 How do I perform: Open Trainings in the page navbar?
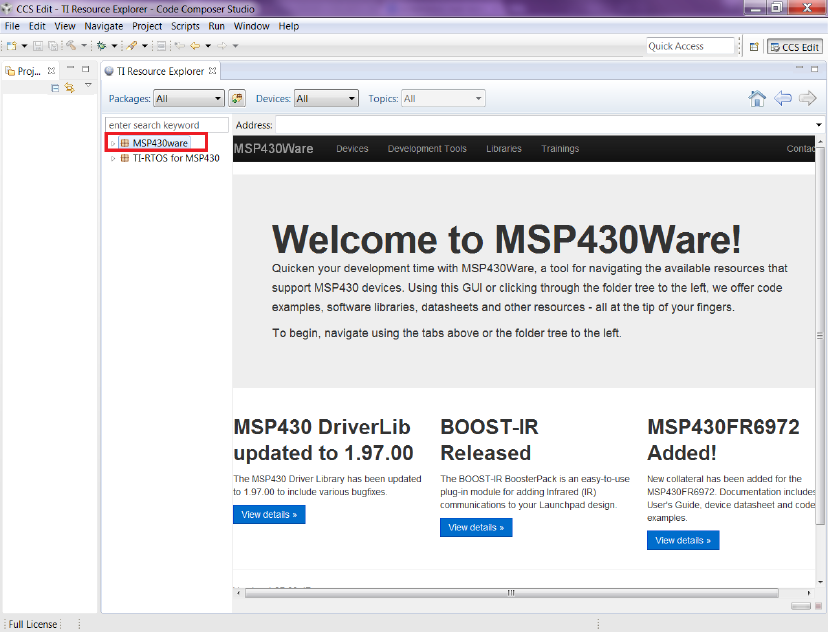coord(560,149)
